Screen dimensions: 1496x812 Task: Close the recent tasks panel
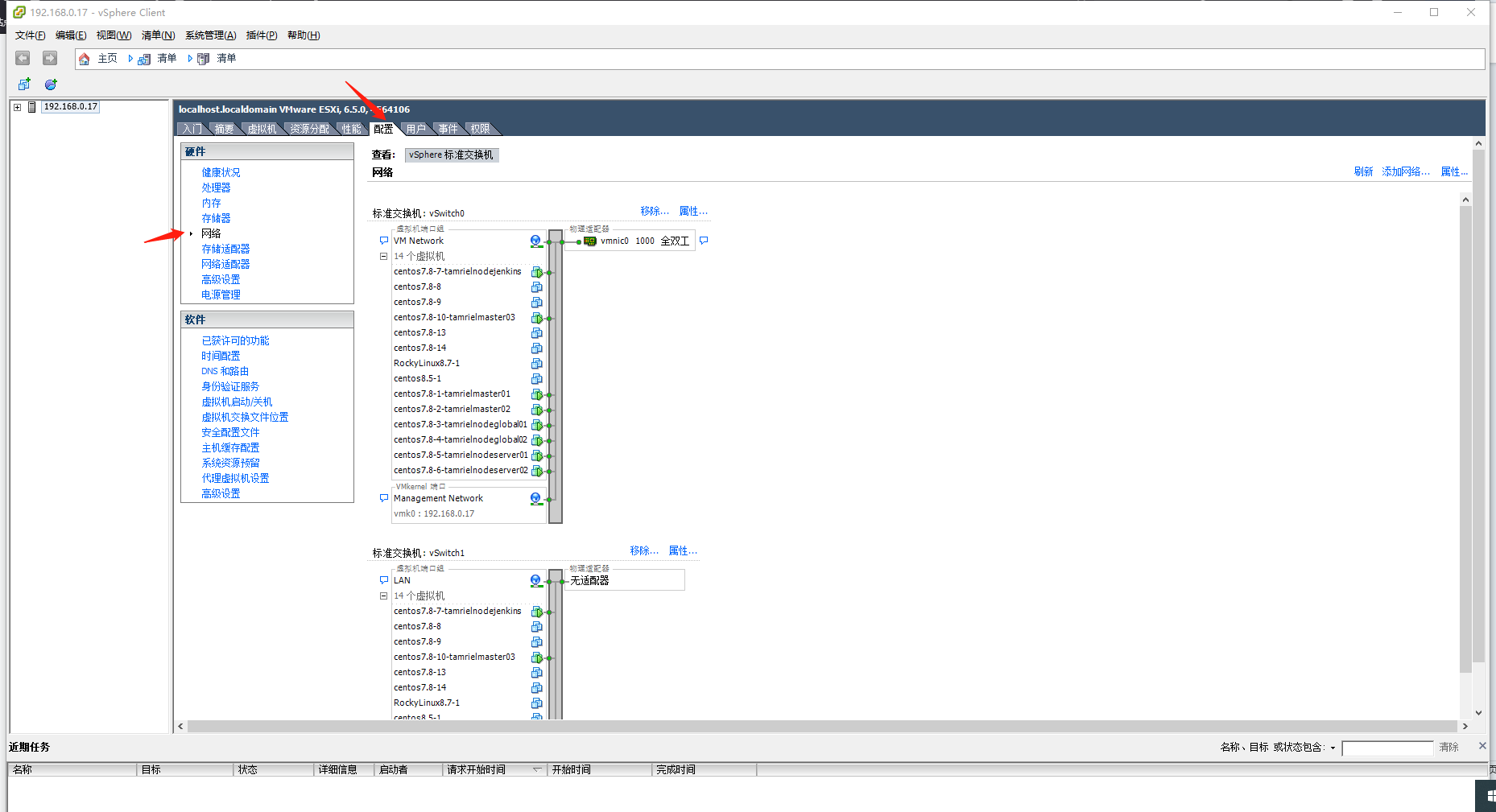(1482, 747)
